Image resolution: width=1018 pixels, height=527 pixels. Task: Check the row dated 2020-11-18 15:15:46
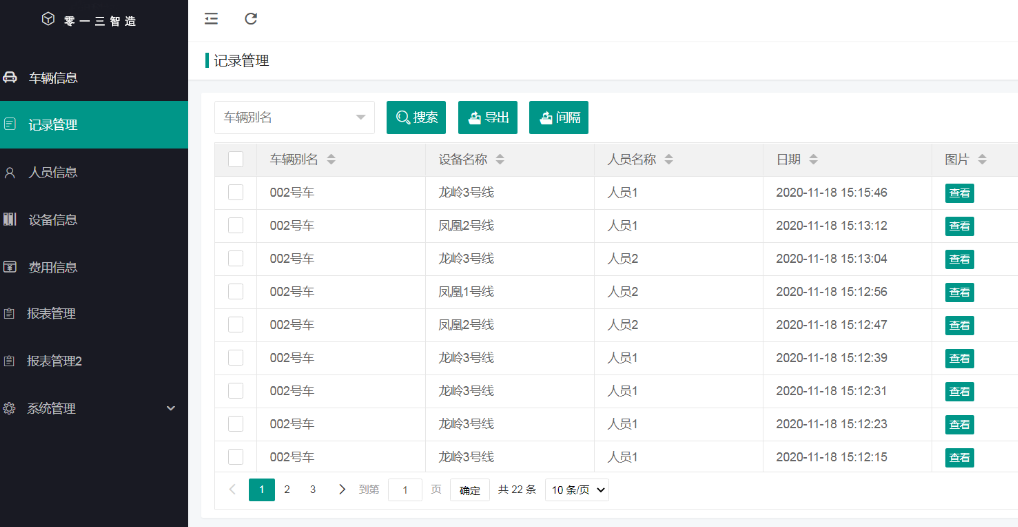click(x=236, y=192)
